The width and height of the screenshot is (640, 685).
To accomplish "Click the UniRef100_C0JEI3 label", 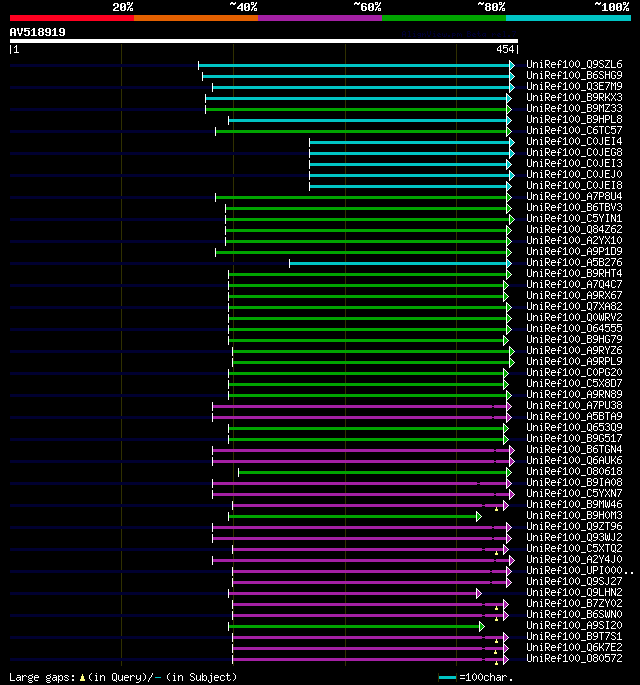I will pos(574,163).
